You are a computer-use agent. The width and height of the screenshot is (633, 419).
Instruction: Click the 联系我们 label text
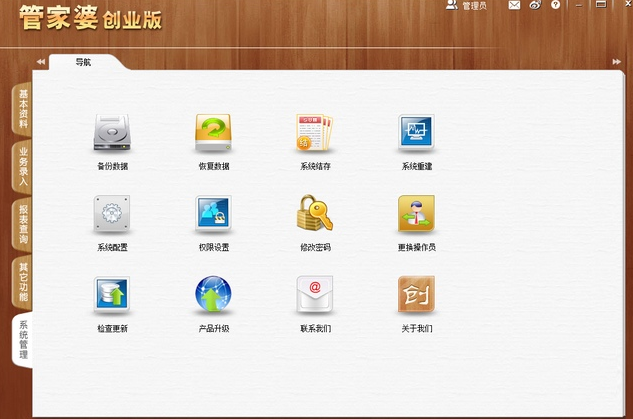315,328
